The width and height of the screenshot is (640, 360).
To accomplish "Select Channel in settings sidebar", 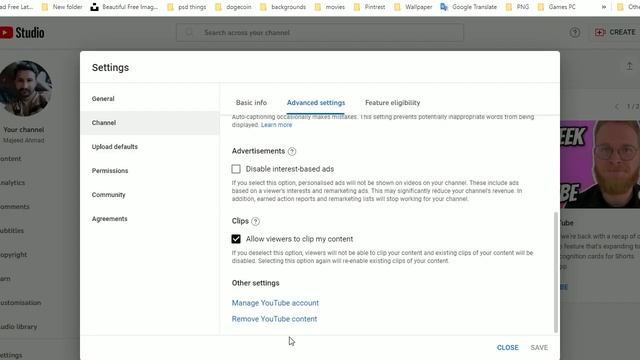I will coord(150,123).
